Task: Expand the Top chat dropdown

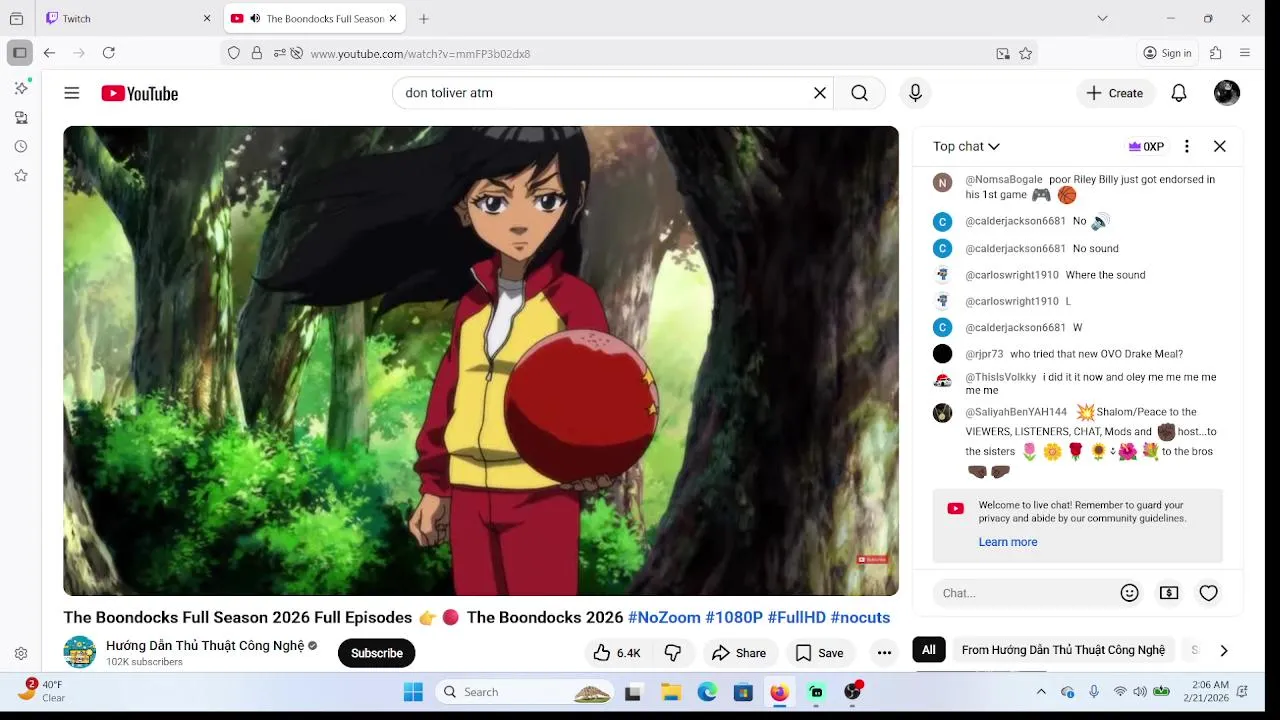Action: (x=966, y=146)
